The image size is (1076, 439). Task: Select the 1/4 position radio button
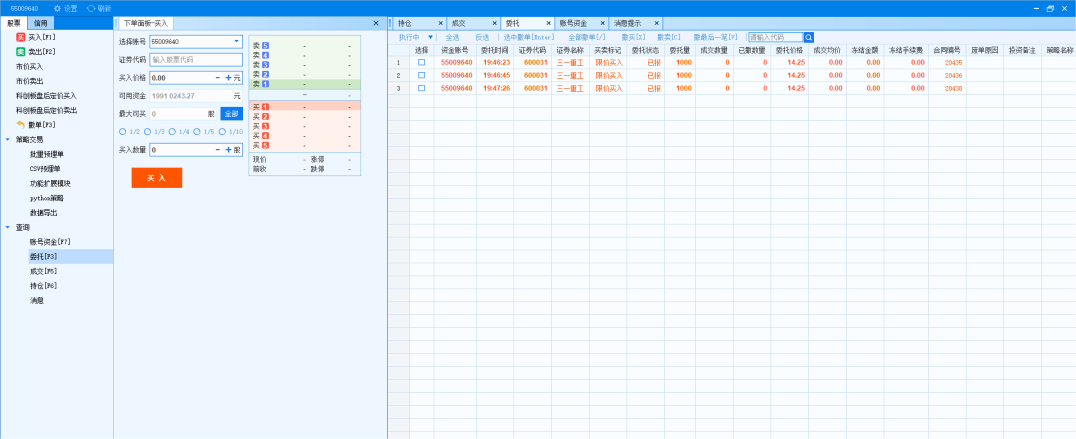coord(172,132)
